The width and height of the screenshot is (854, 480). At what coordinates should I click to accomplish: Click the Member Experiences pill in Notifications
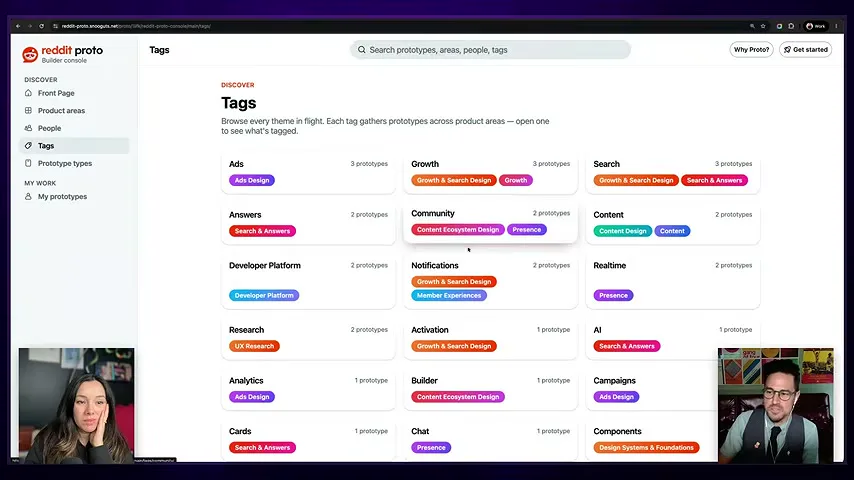449,295
